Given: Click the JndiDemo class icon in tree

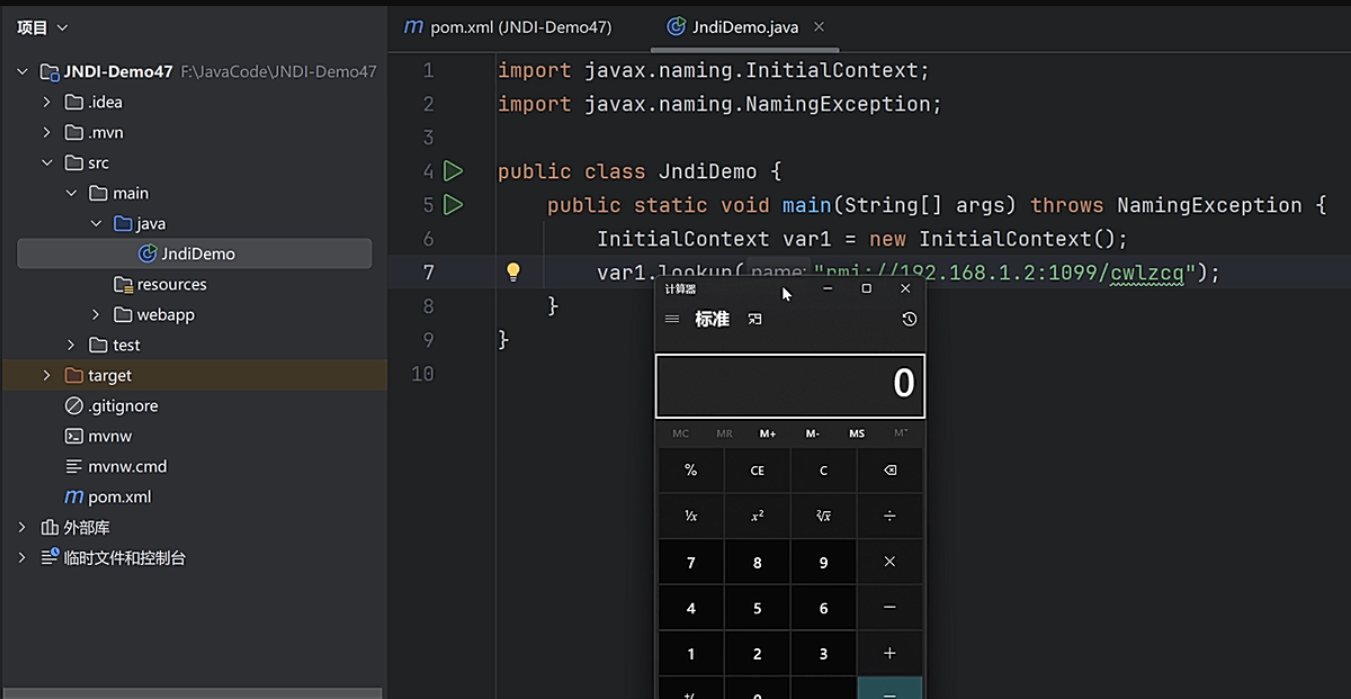Looking at the screenshot, I should click(148, 254).
